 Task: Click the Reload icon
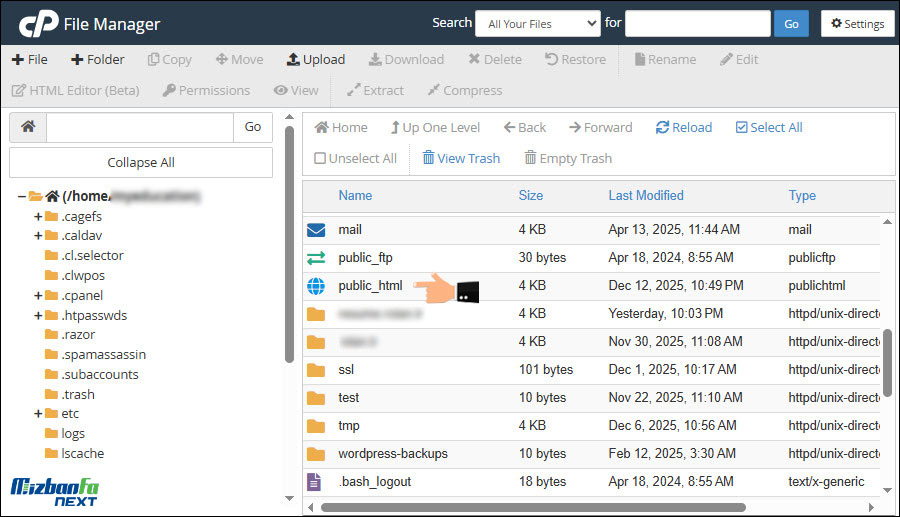tap(662, 127)
